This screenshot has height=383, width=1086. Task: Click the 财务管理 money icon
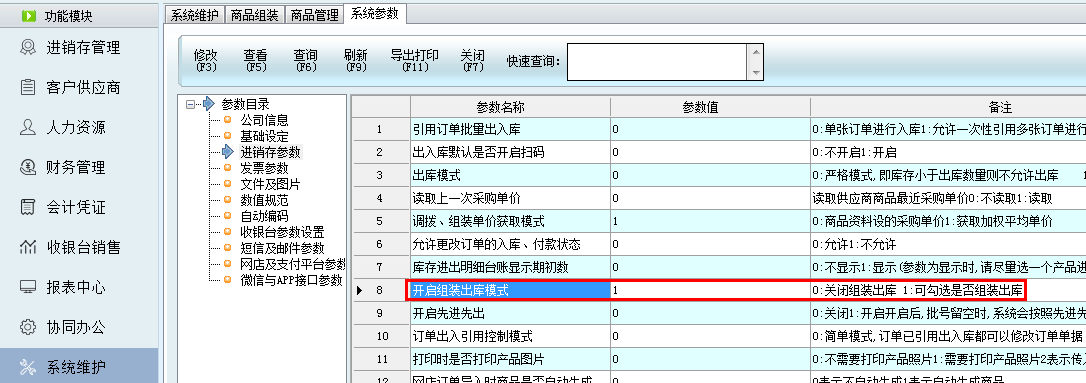pyautogui.click(x=28, y=167)
